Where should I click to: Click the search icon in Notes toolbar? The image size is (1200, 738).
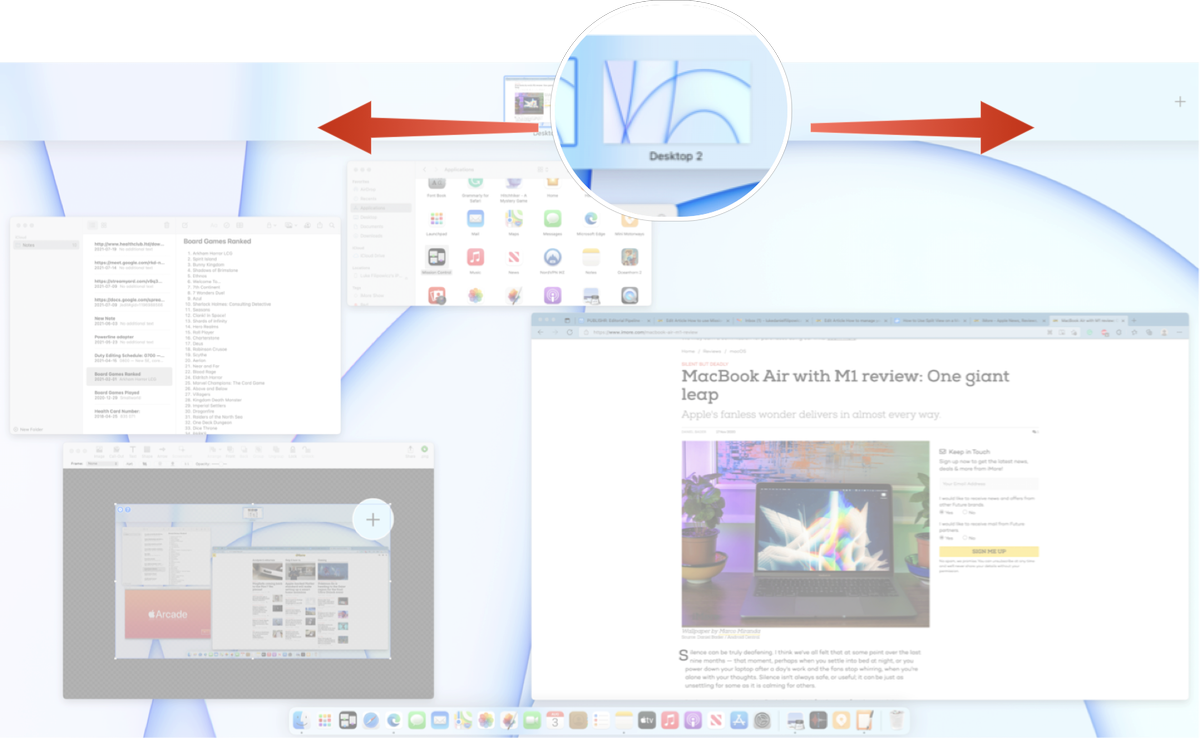[331, 225]
